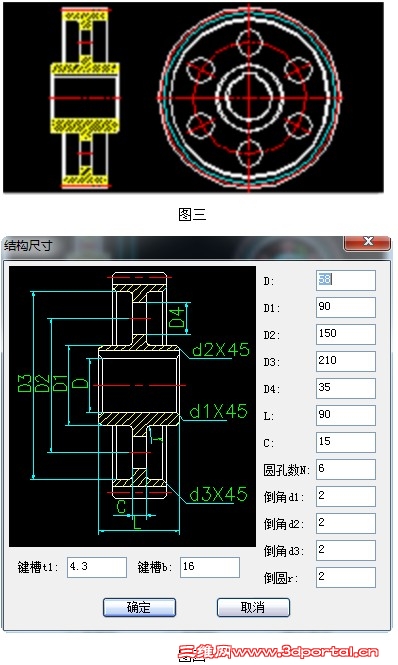The width and height of the screenshot is (398, 665).
Task: Click the 圆孔数N label
Action: pos(287,470)
